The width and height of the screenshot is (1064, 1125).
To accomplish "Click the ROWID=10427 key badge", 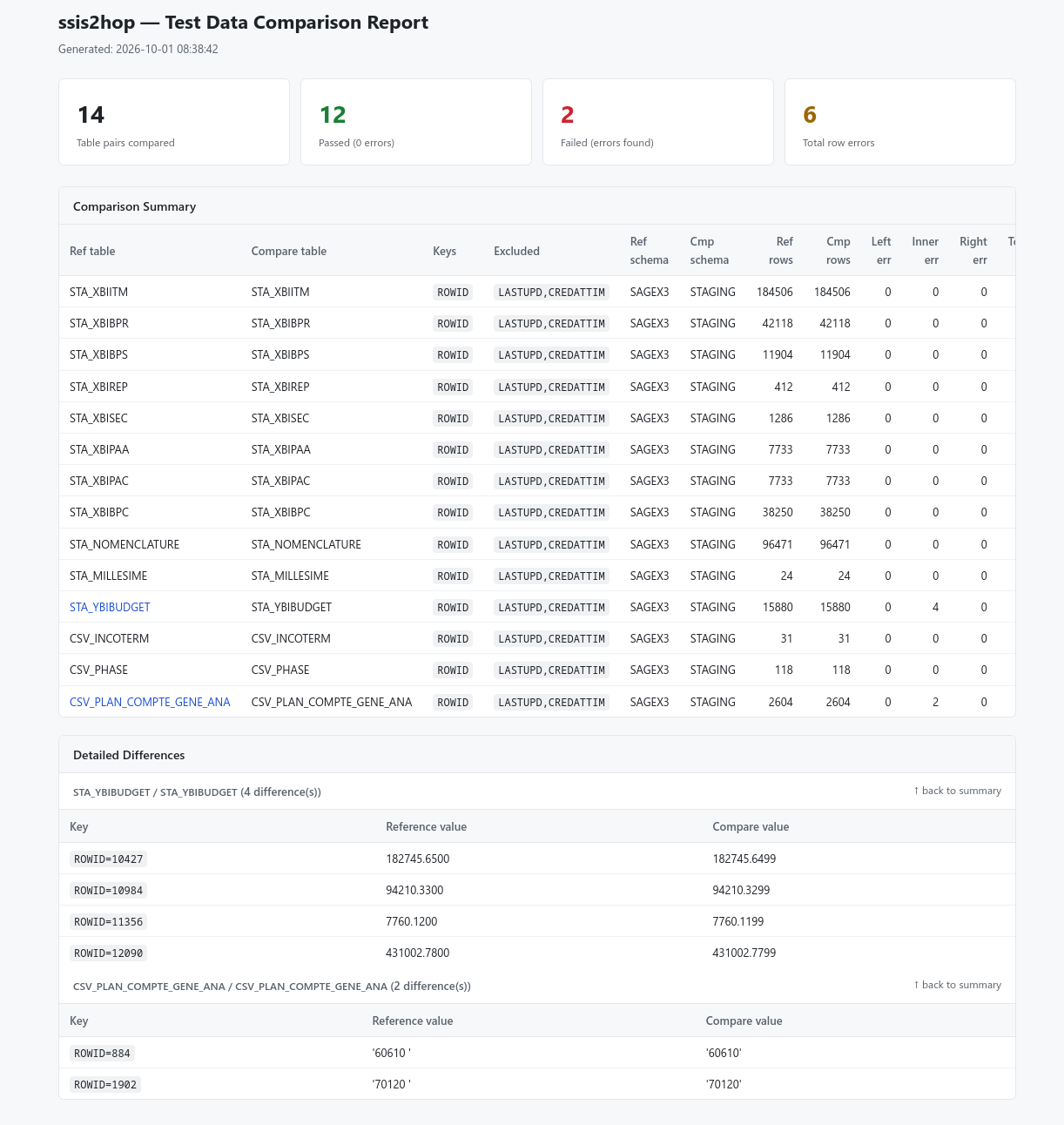I will 108,859.
